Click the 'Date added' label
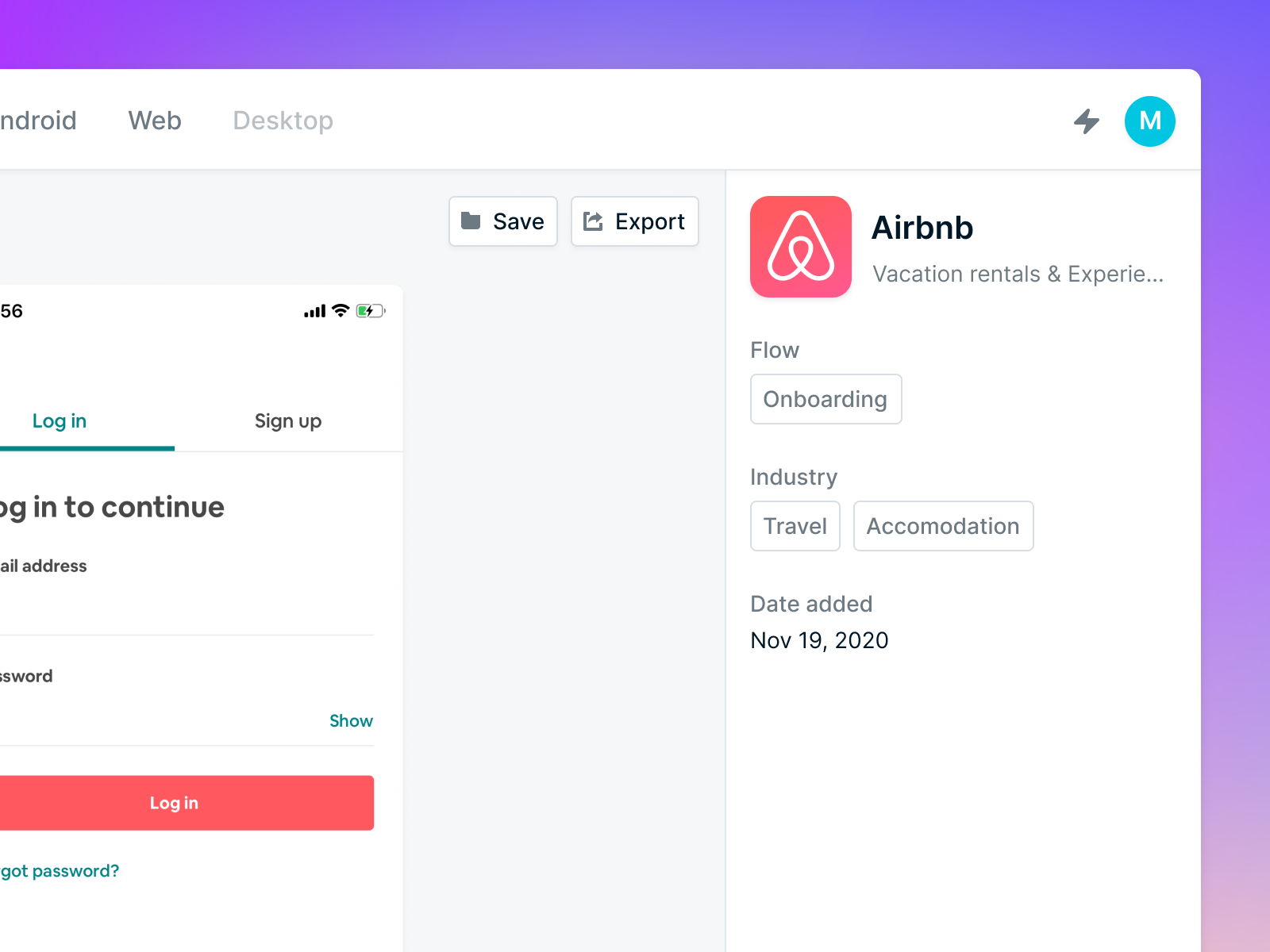 pyautogui.click(x=811, y=604)
